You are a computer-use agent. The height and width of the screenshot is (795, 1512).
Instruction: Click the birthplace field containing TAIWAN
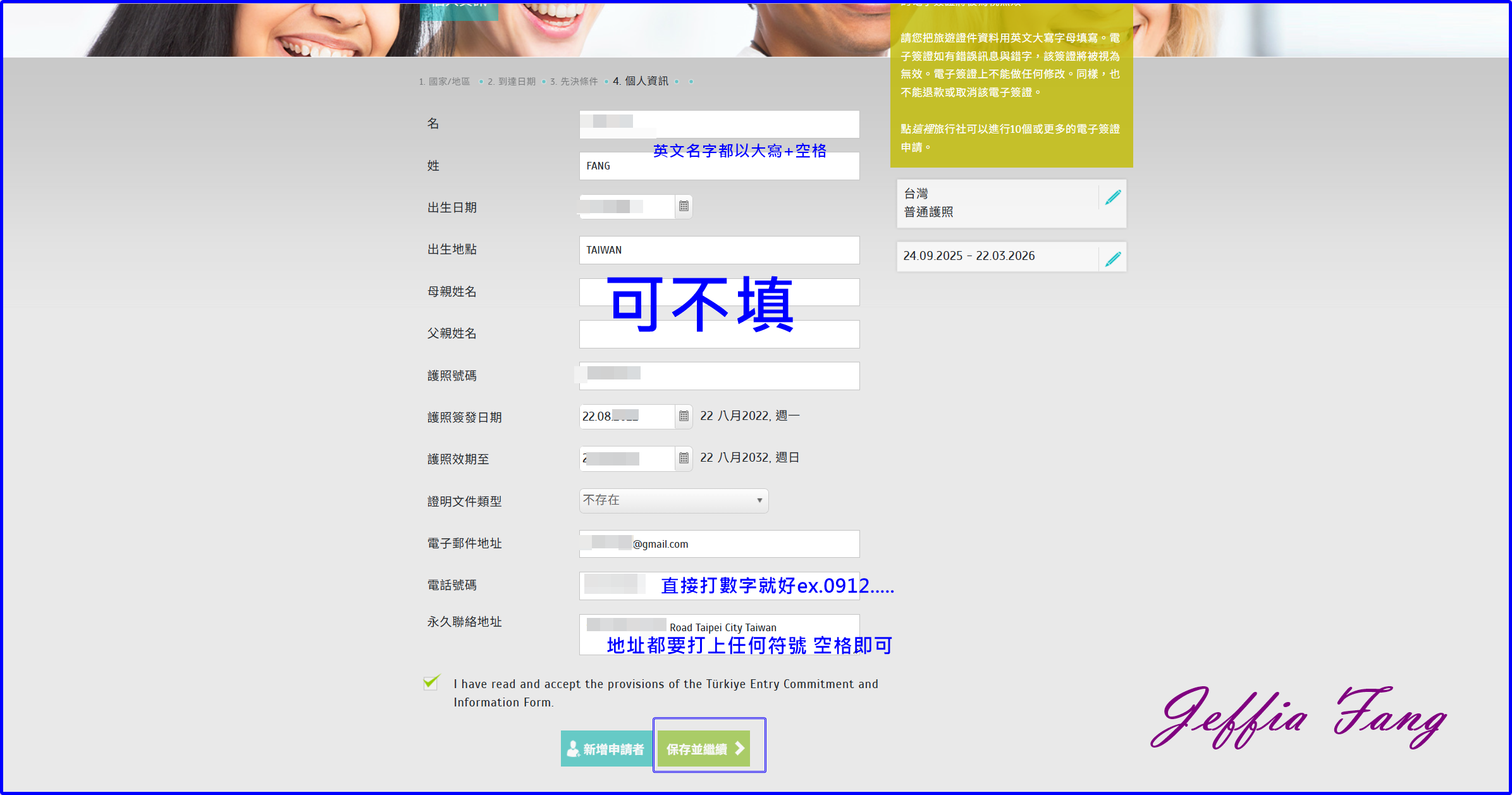[718, 250]
